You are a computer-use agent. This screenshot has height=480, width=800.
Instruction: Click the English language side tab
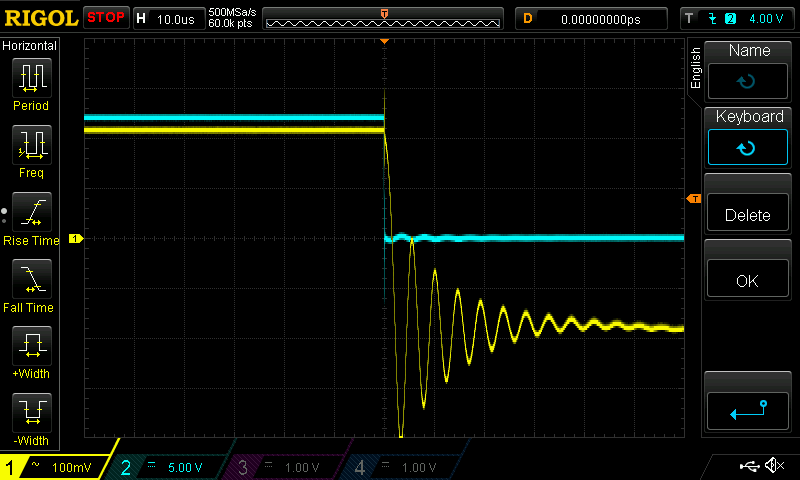point(695,69)
